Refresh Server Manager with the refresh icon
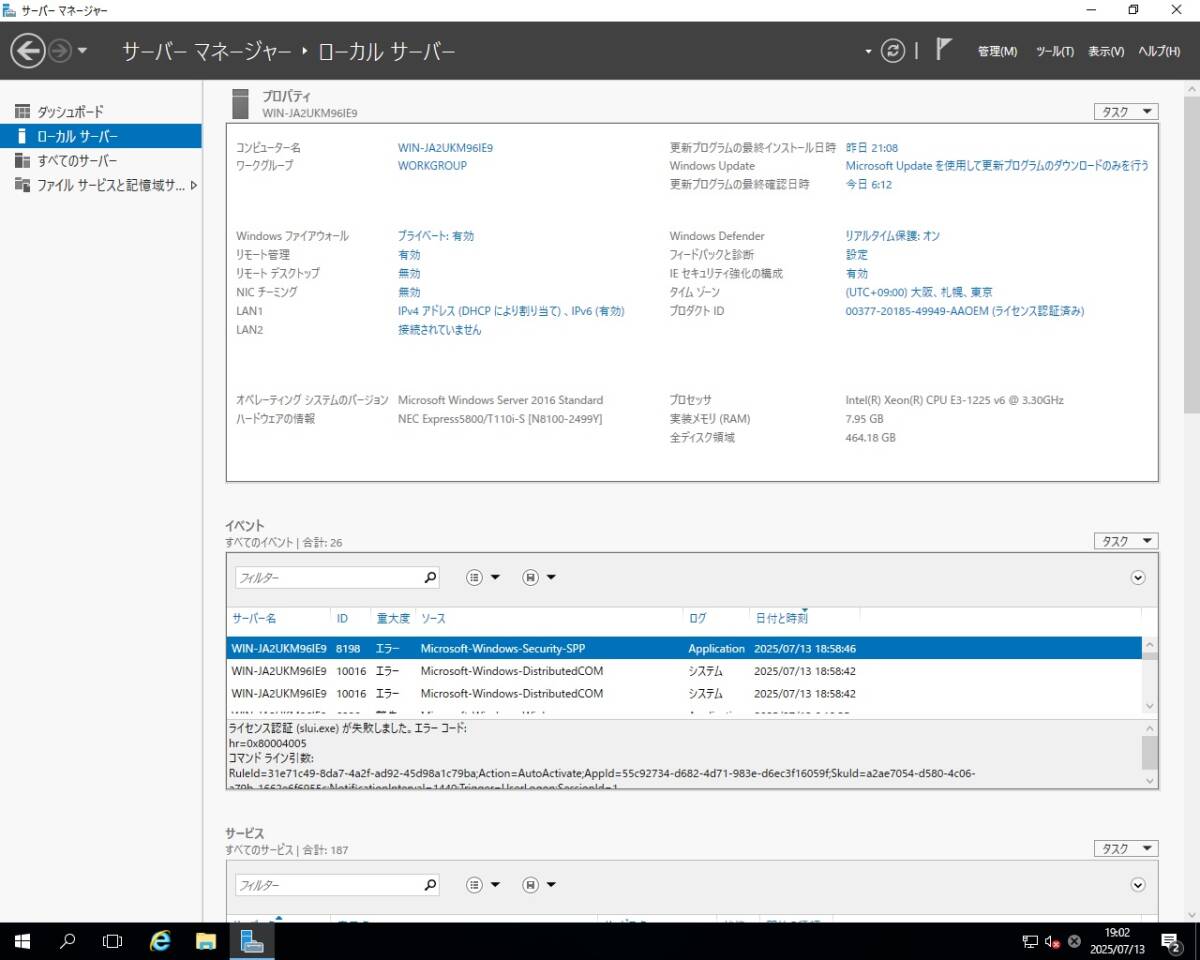Image resolution: width=1200 pixels, height=960 pixels. point(893,51)
